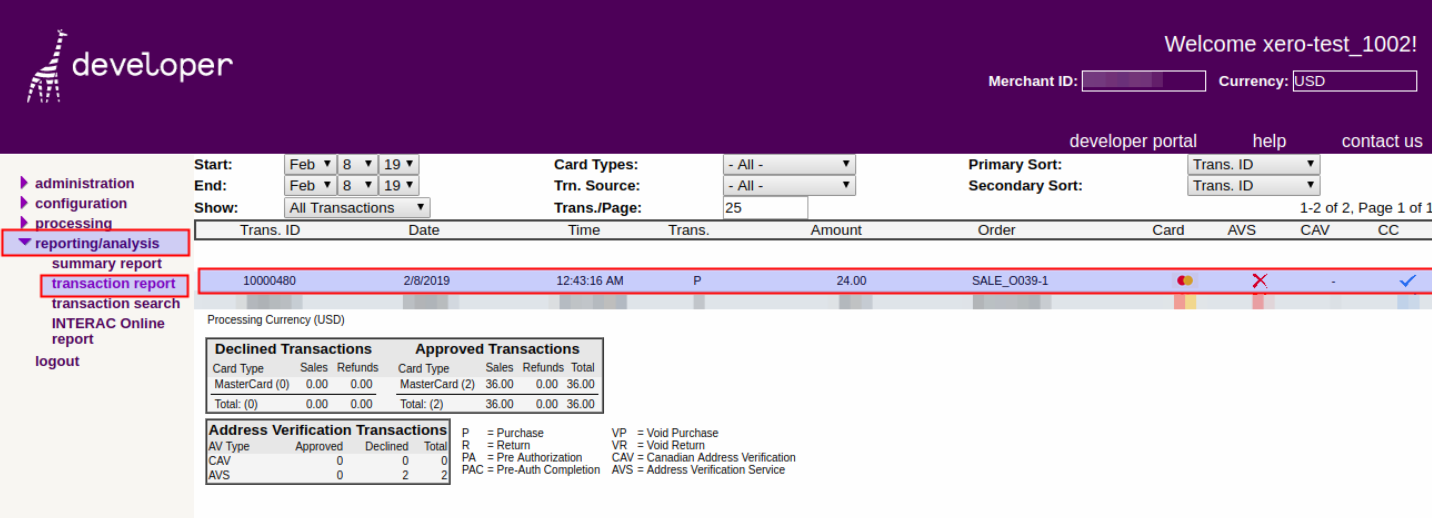Click the blue checkmark CC icon
Screen dimensions: 1432x518
(1408, 281)
